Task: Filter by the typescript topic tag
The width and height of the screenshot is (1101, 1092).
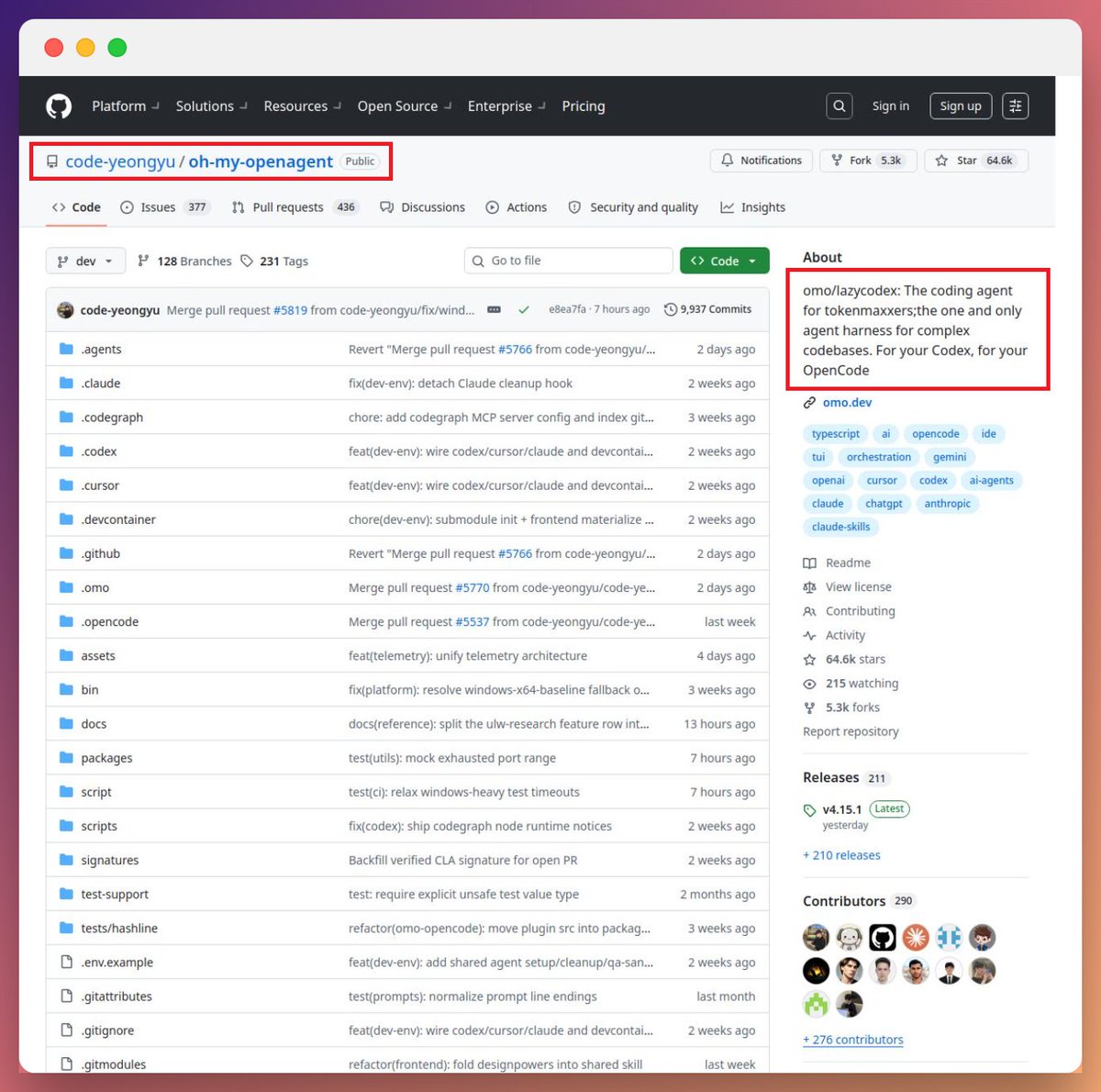Action: pos(836,434)
